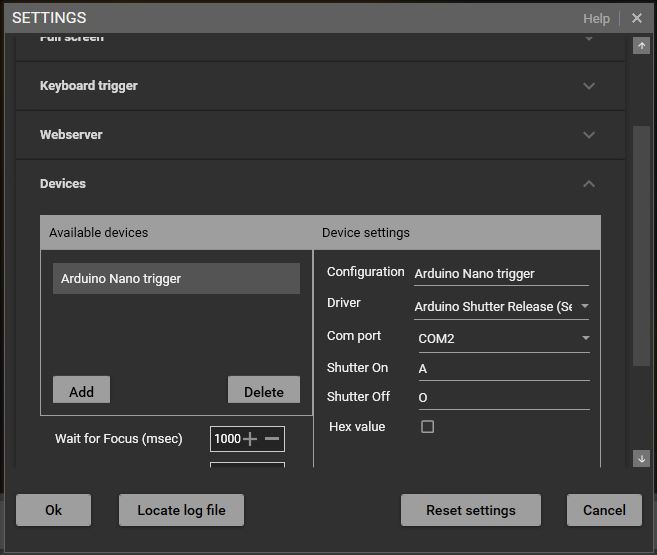Click the plus icon for Wait for Focus
This screenshot has width=657, height=555.
(251, 439)
